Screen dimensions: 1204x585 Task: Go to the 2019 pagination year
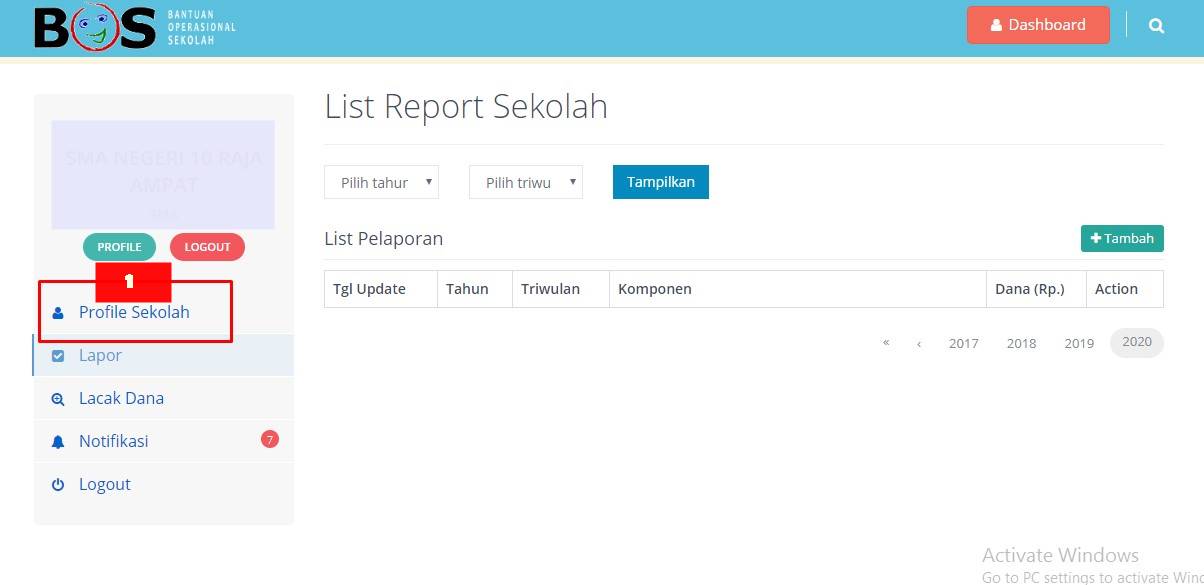(x=1079, y=343)
